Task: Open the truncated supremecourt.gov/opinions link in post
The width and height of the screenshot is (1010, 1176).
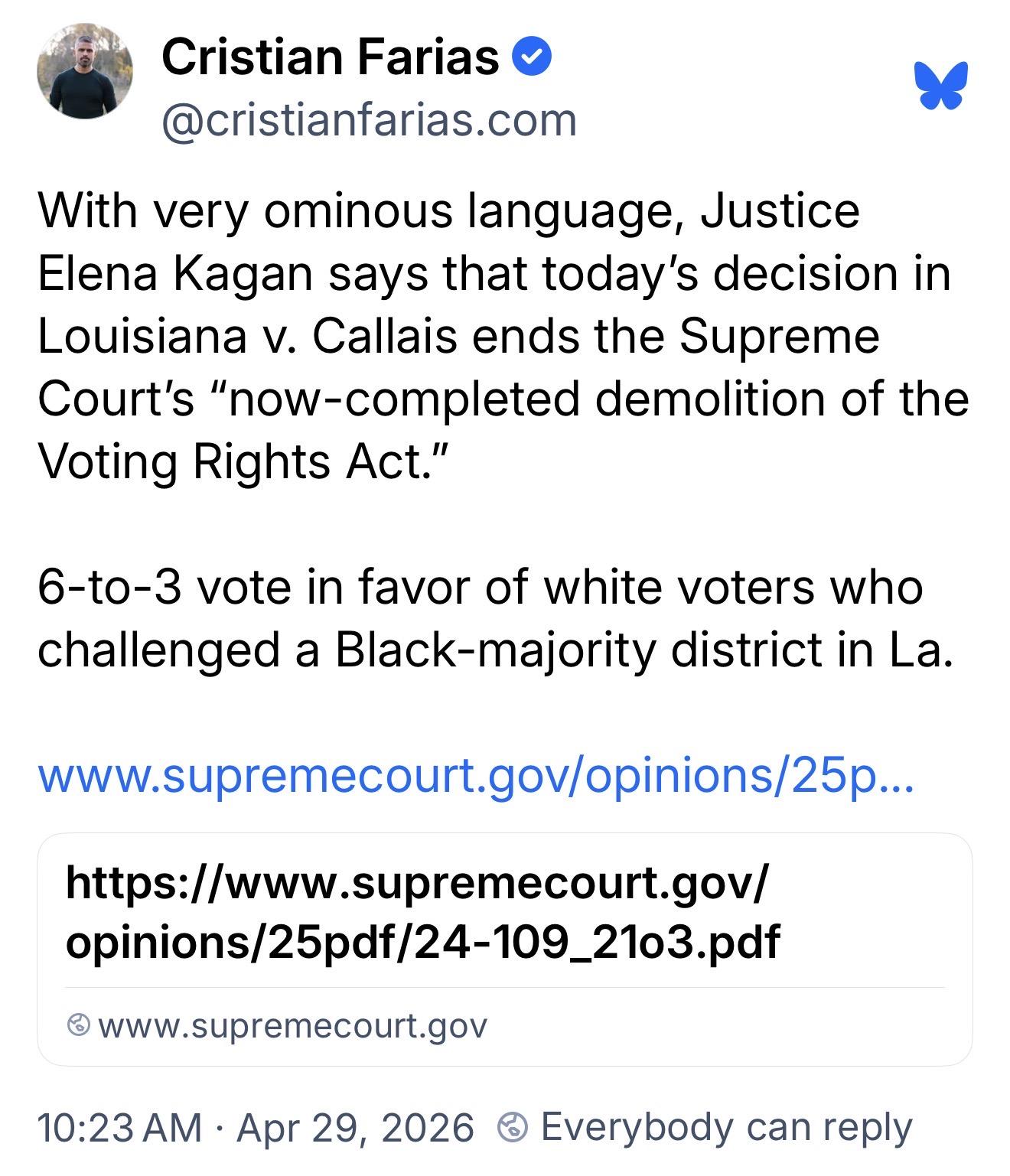Action: pyautogui.click(x=475, y=775)
